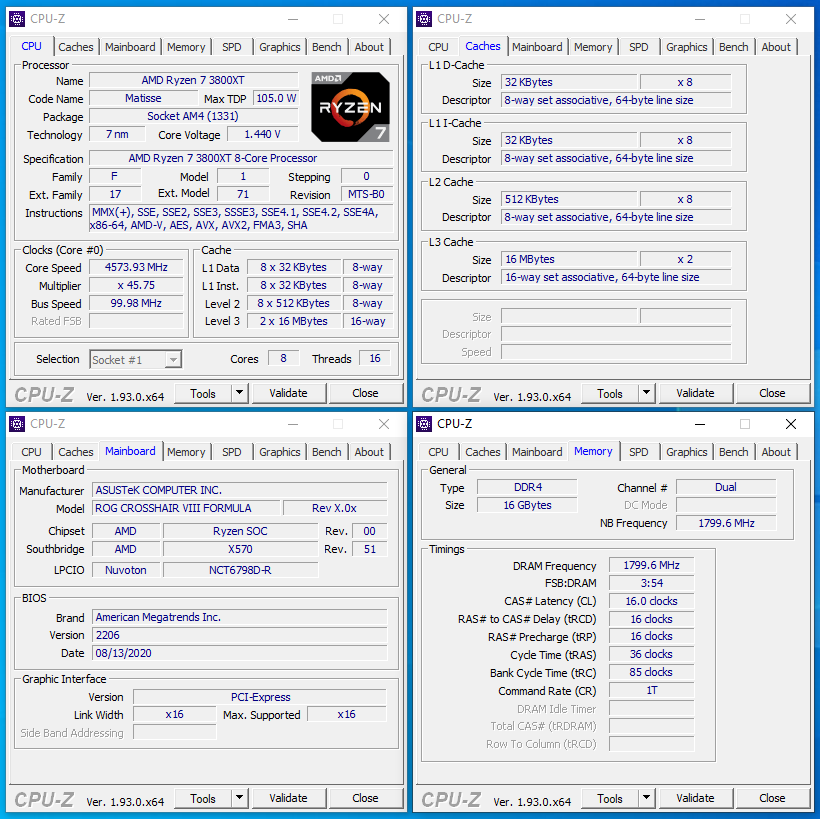Open Bench tab in CPU window
The width and height of the screenshot is (820, 819).
click(327, 47)
